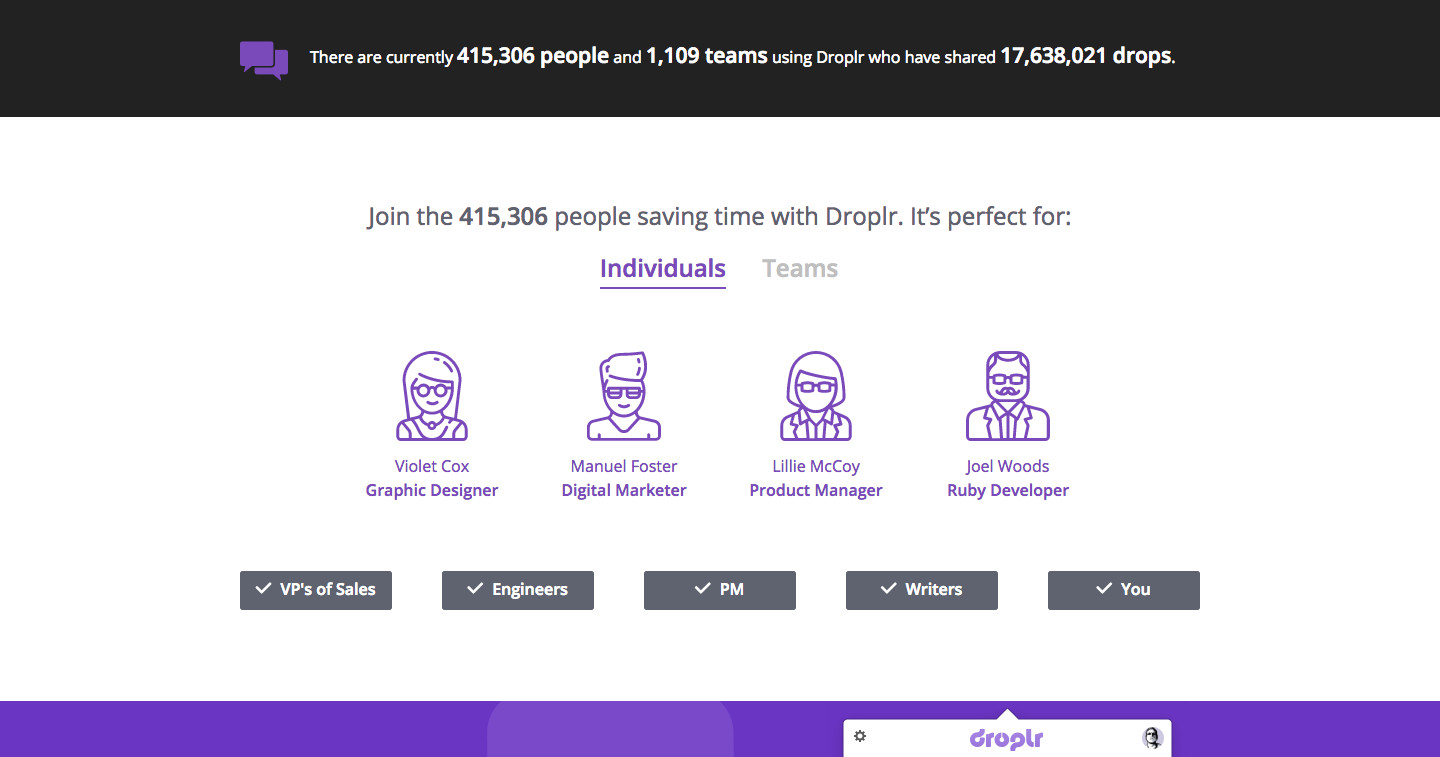Image resolution: width=1440 pixels, height=757 pixels.
Task: Click Joel Woods's avatar illustration
Action: tap(1008, 397)
